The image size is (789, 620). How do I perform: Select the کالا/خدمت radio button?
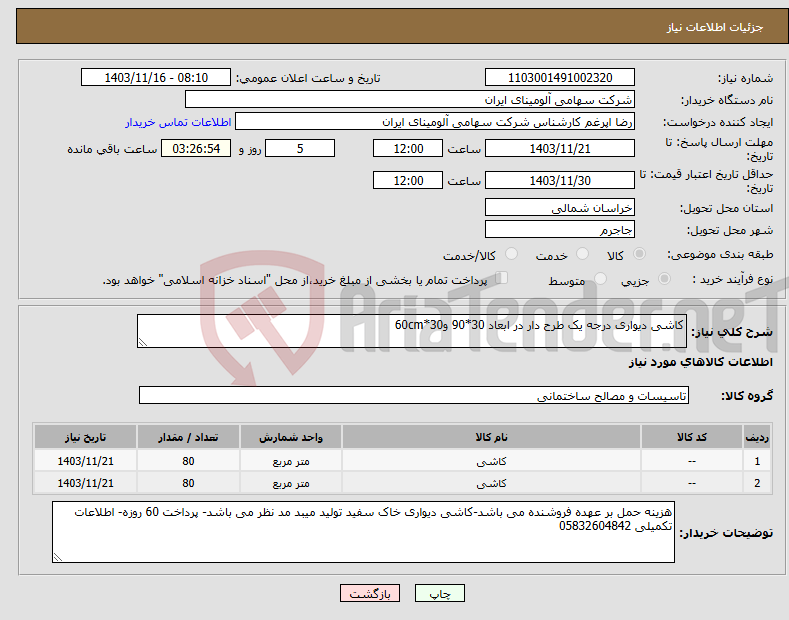pos(511,254)
